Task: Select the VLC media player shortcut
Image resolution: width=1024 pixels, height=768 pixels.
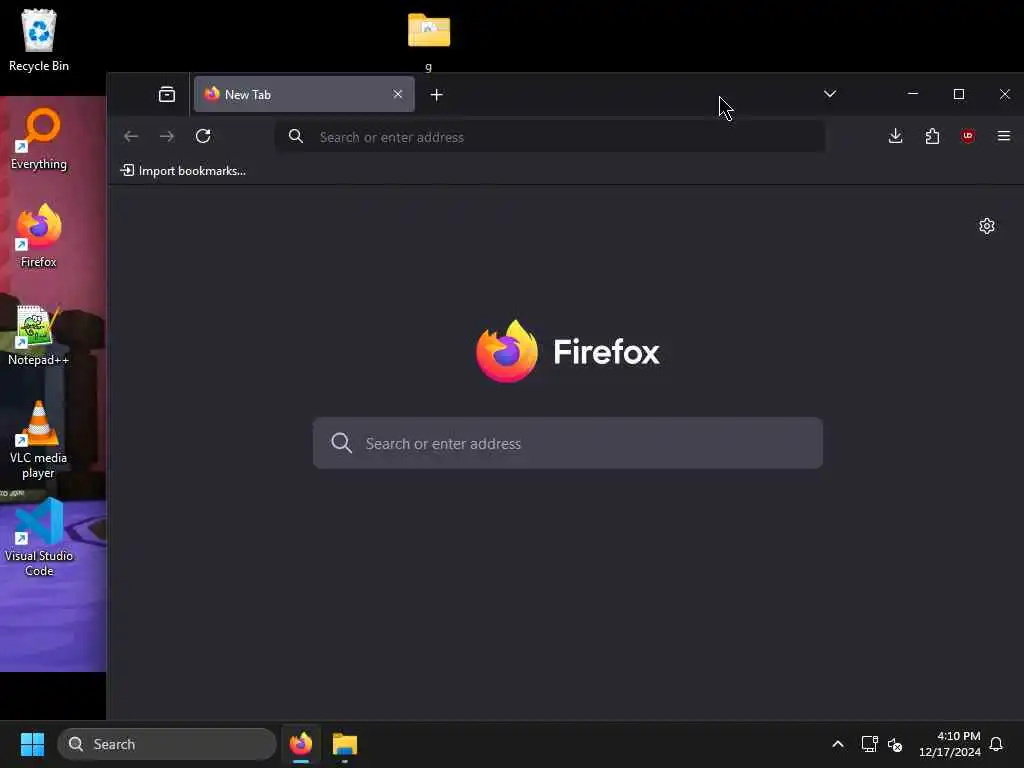Action: click(39, 440)
